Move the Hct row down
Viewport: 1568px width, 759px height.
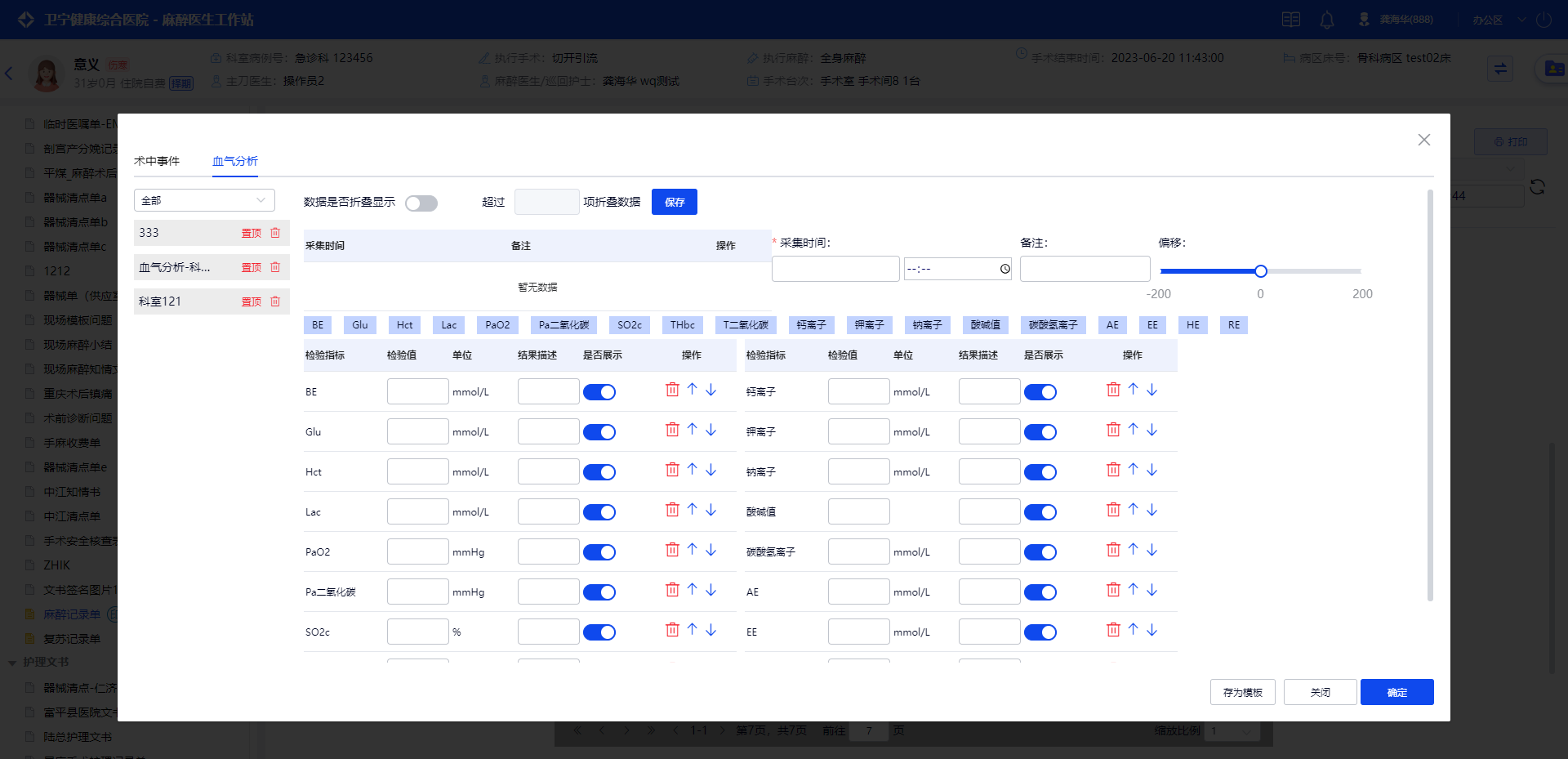[x=711, y=470]
